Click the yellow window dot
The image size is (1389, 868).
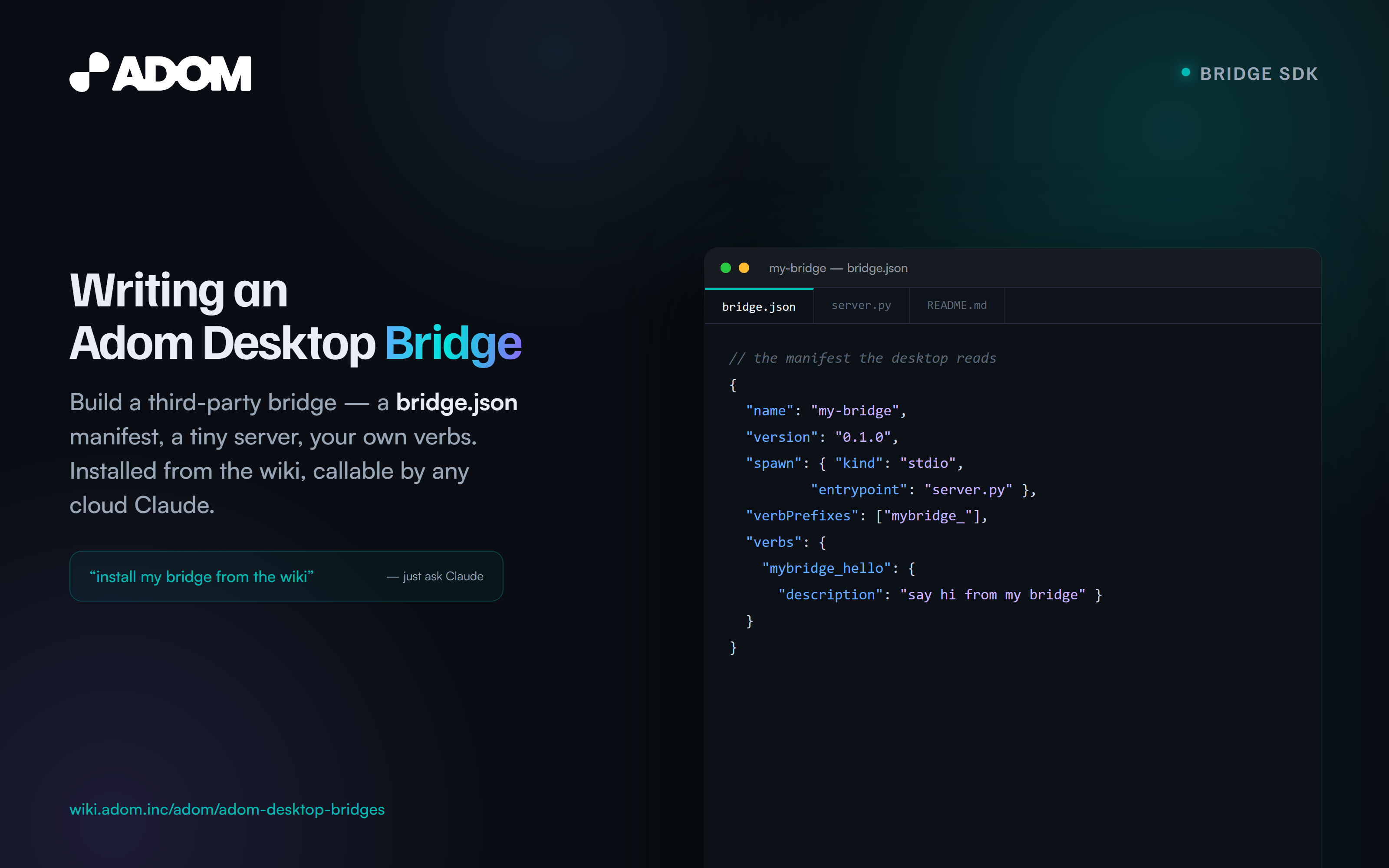744,268
